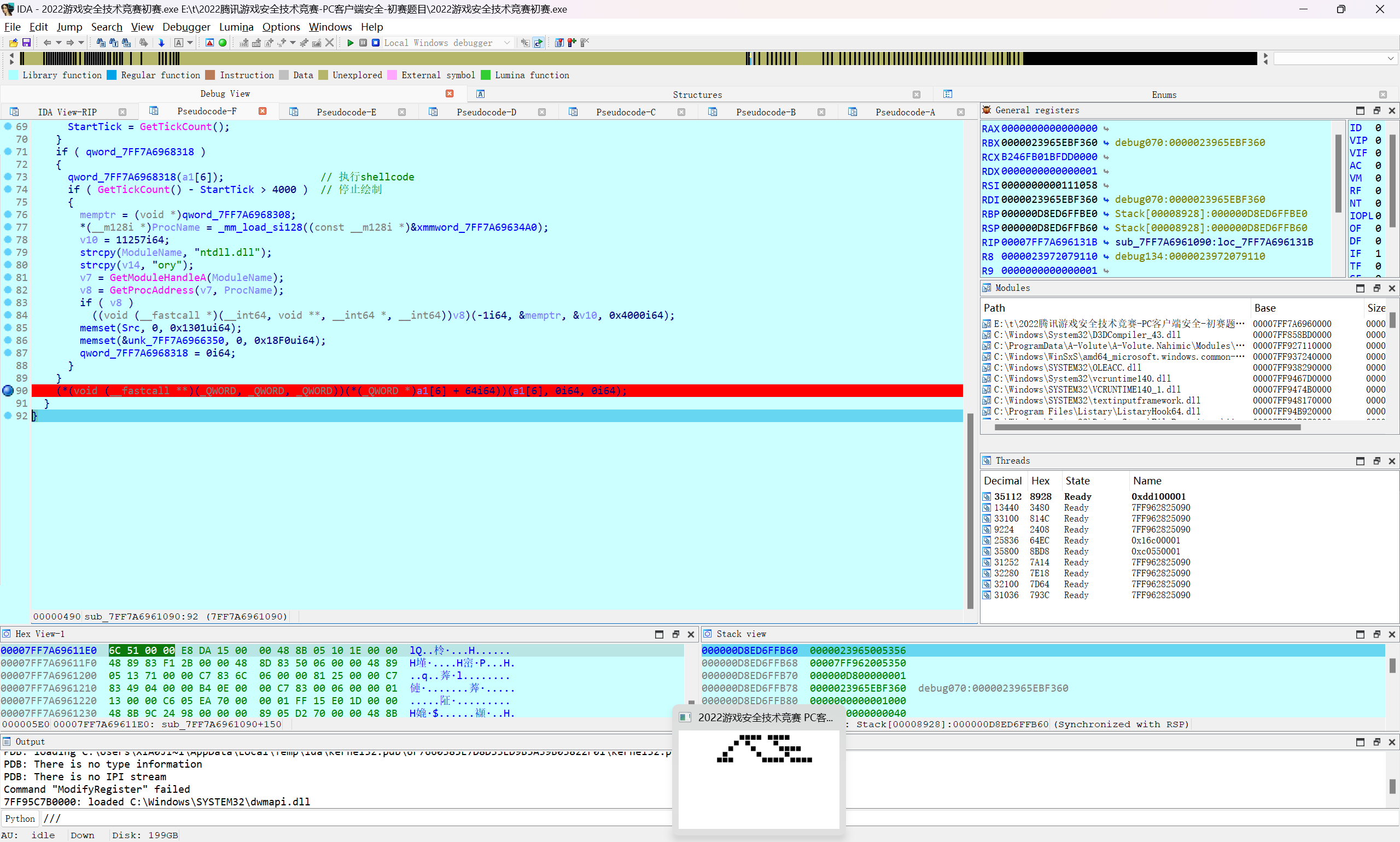Viewport: 1400px width, 842px height.
Task: Open the Jump menu in menu bar
Action: (69, 27)
